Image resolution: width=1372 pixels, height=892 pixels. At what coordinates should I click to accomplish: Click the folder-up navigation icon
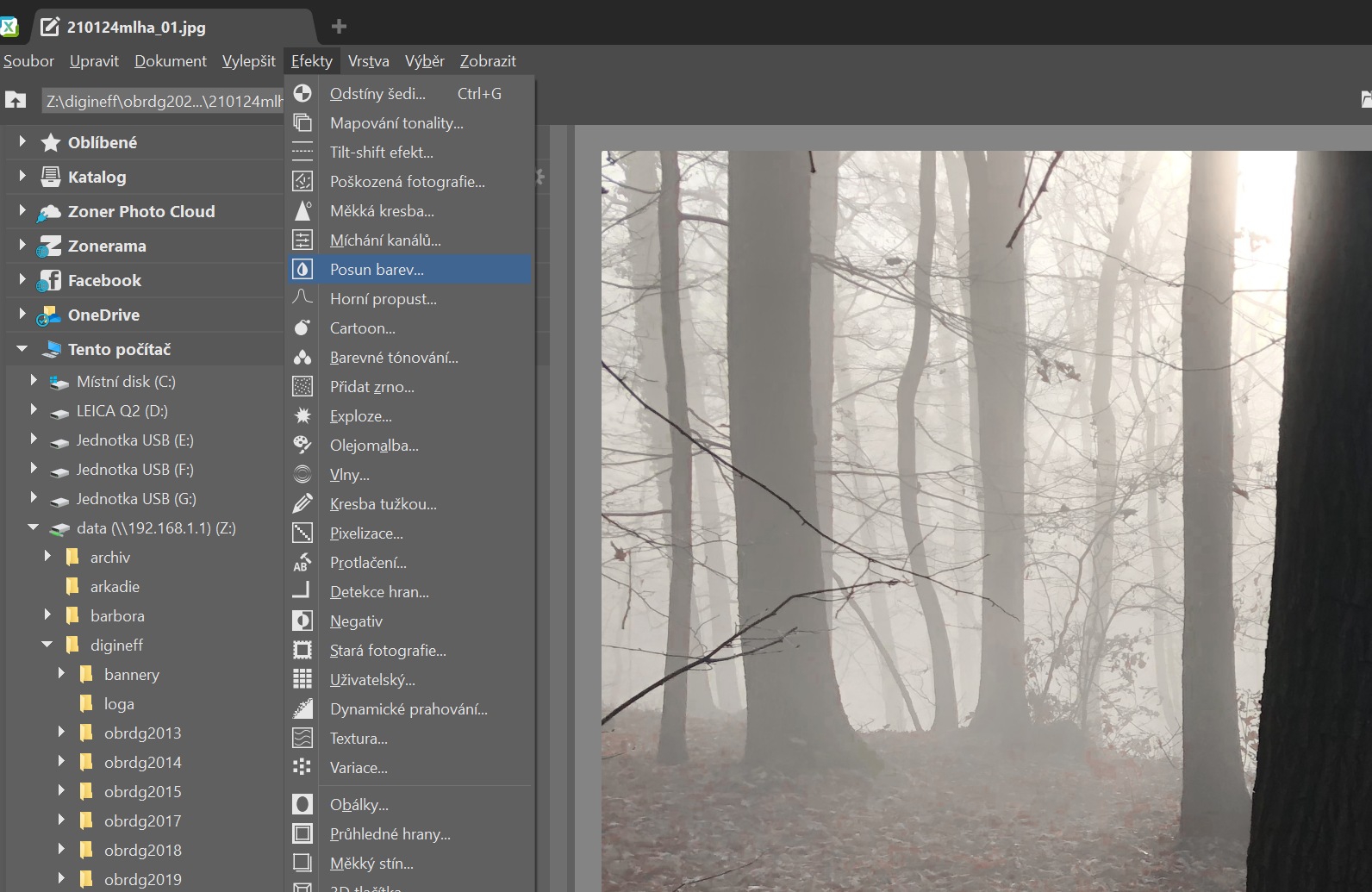click(16, 100)
